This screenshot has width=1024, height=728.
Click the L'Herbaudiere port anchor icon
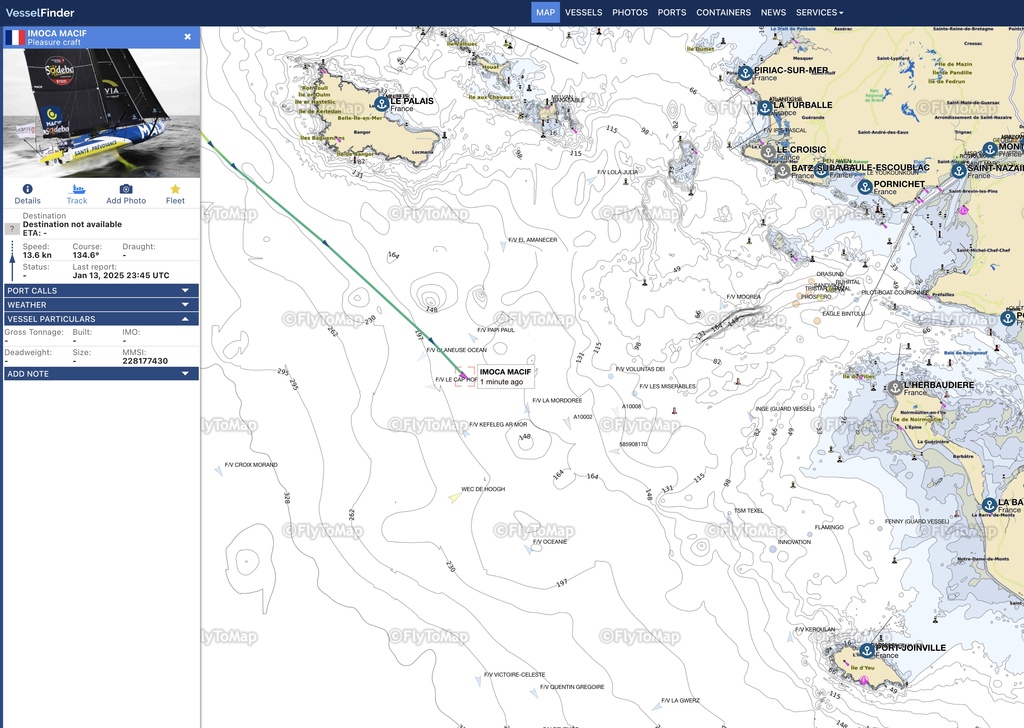(x=895, y=388)
